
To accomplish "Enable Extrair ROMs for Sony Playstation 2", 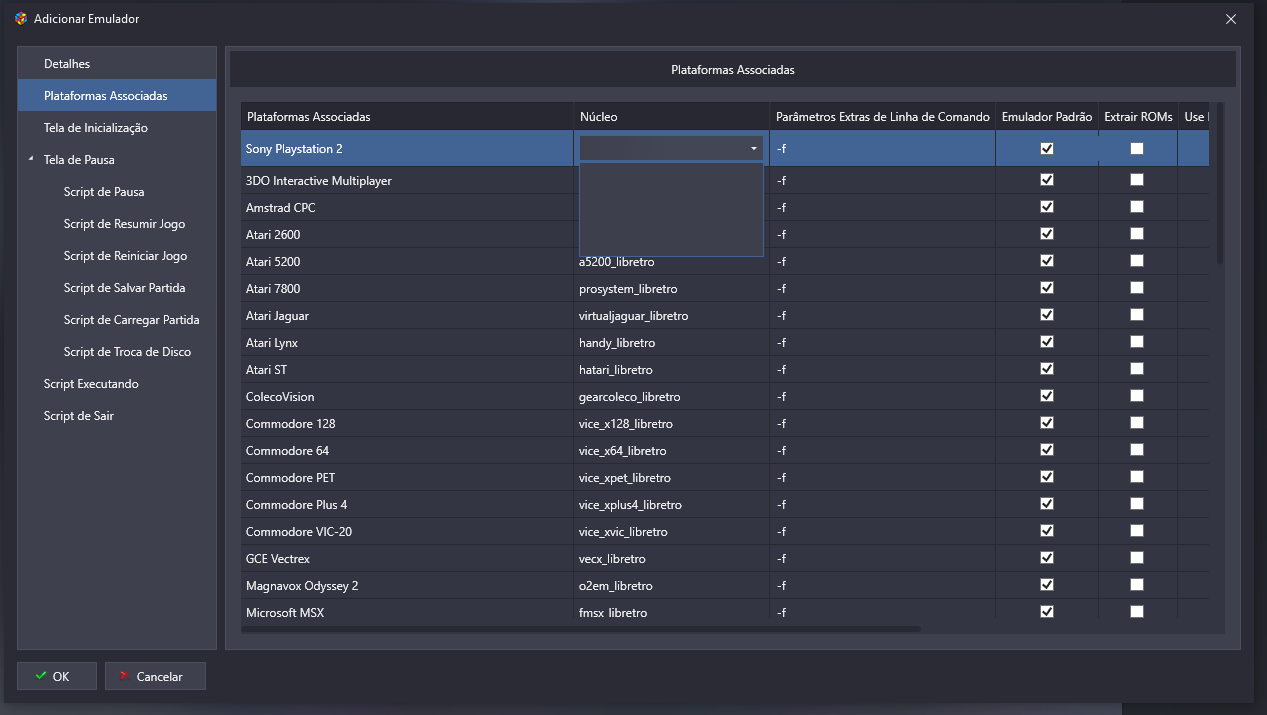I will click(x=1137, y=148).
